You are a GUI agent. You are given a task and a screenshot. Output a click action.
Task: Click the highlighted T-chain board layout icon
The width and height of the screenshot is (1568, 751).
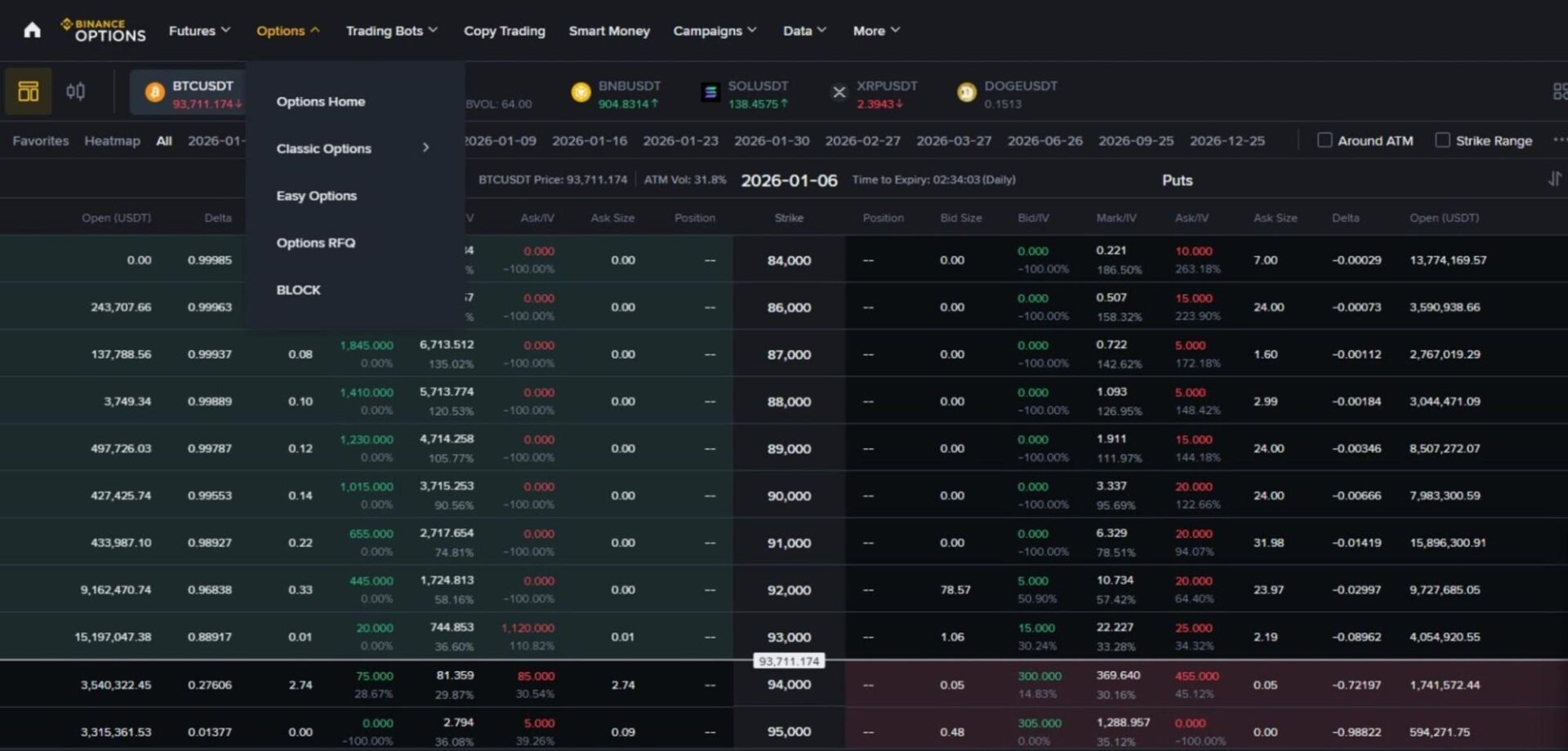tap(28, 91)
